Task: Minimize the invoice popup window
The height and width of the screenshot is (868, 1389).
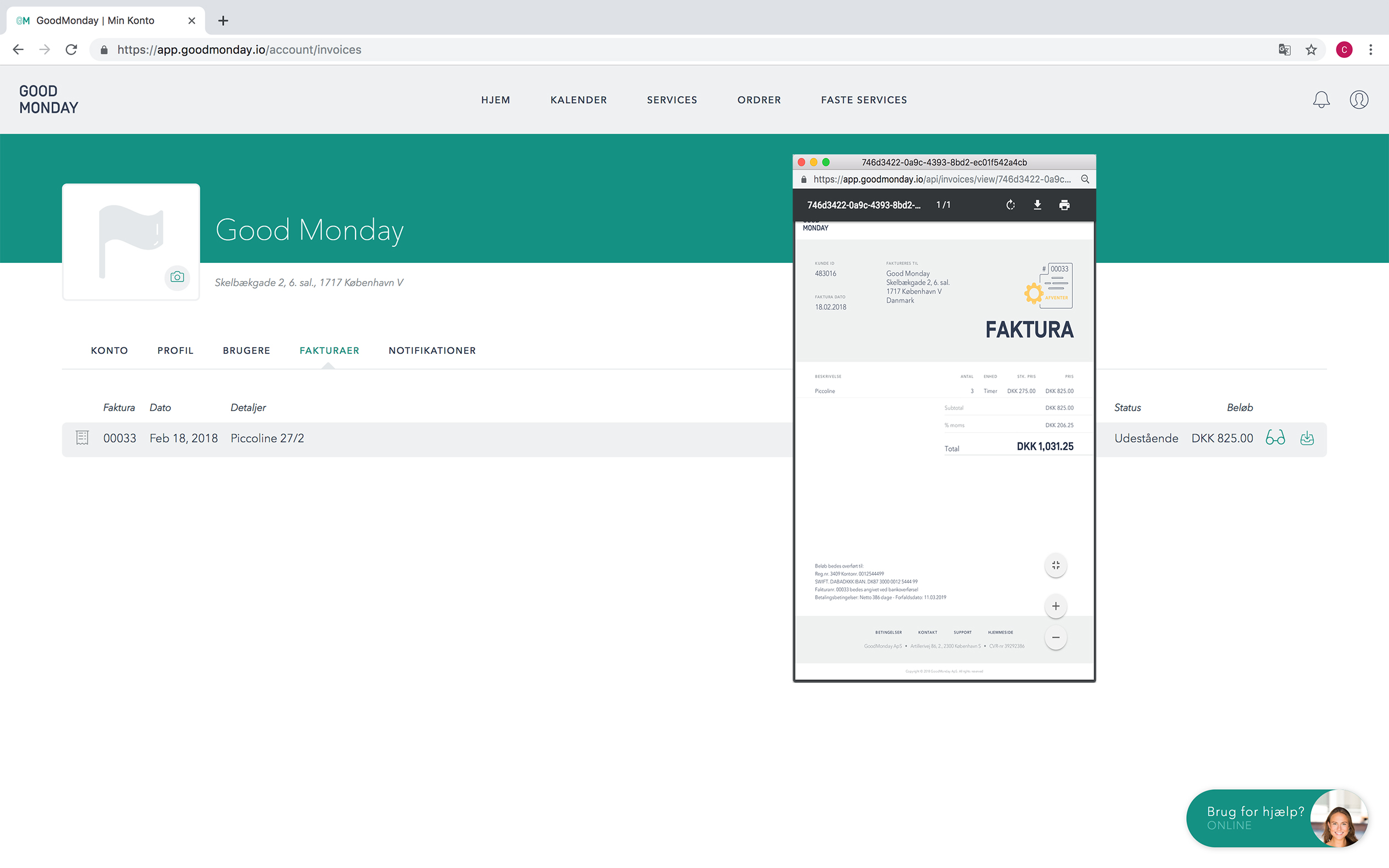Action: (814, 162)
